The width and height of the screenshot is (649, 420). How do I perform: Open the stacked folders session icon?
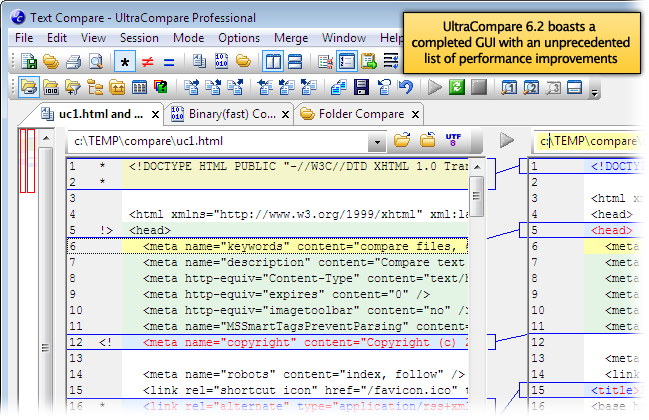(x=51, y=62)
